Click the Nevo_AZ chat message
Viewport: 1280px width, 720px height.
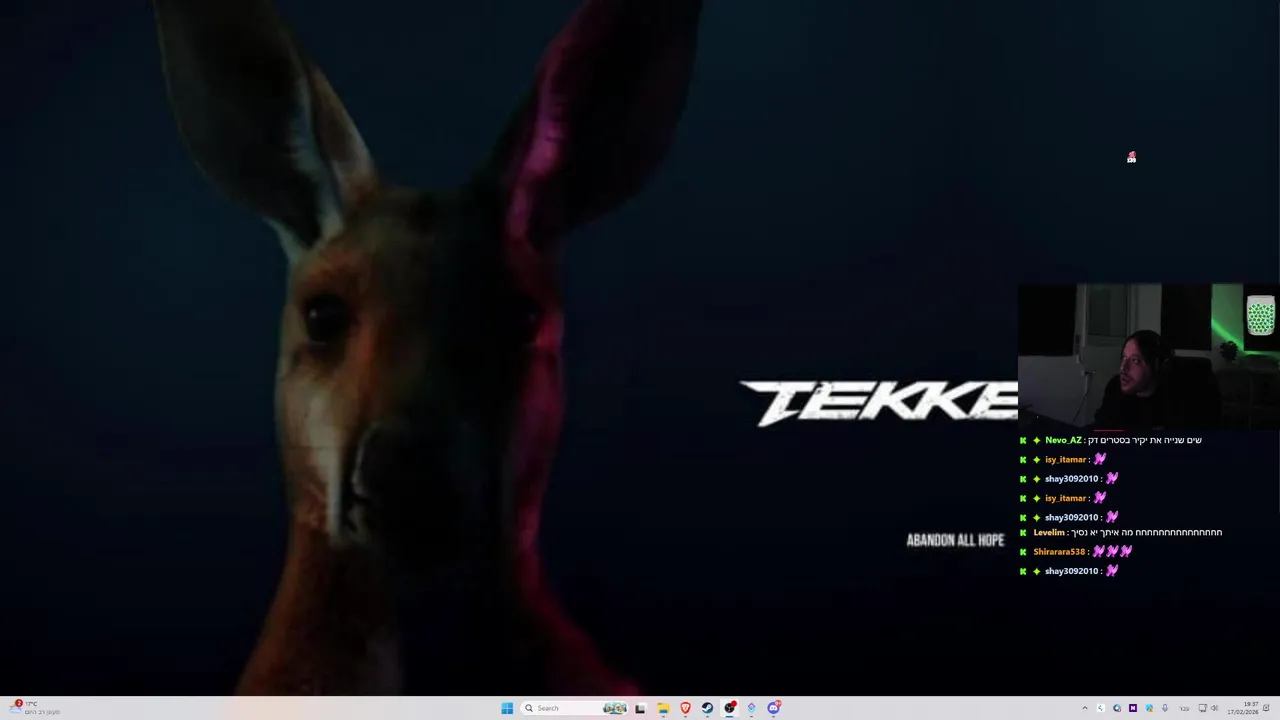tap(1111, 440)
